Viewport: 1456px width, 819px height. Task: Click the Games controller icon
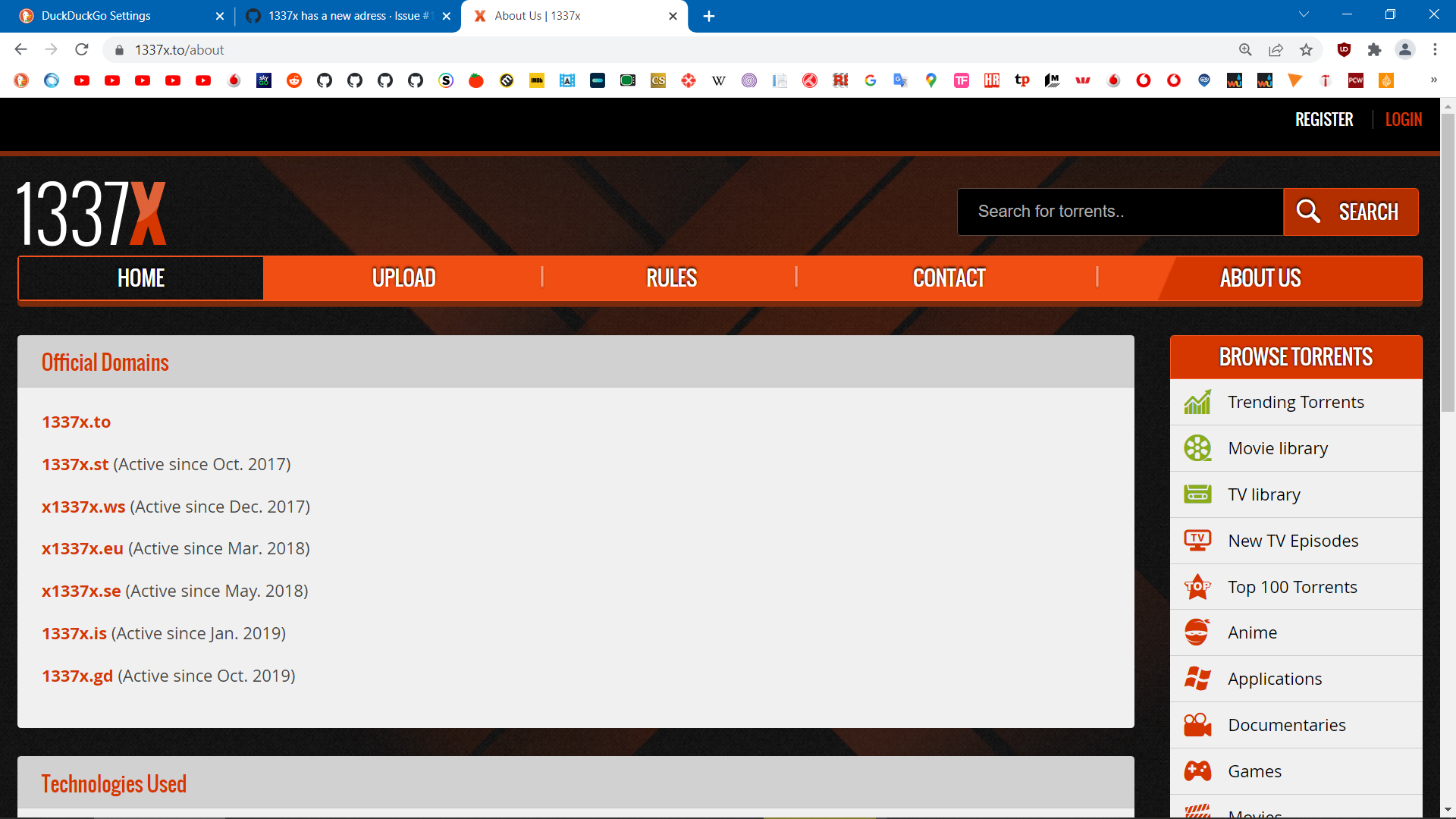1197,771
